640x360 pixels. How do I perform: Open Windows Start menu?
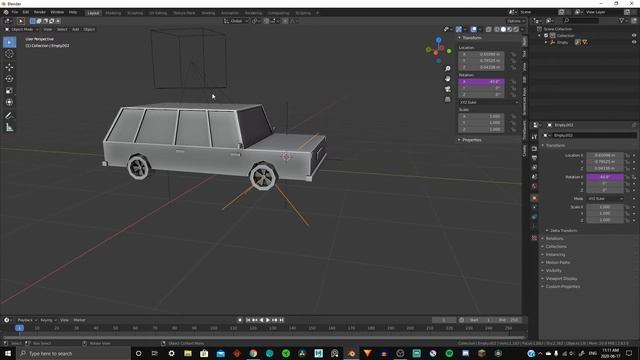click(8, 353)
